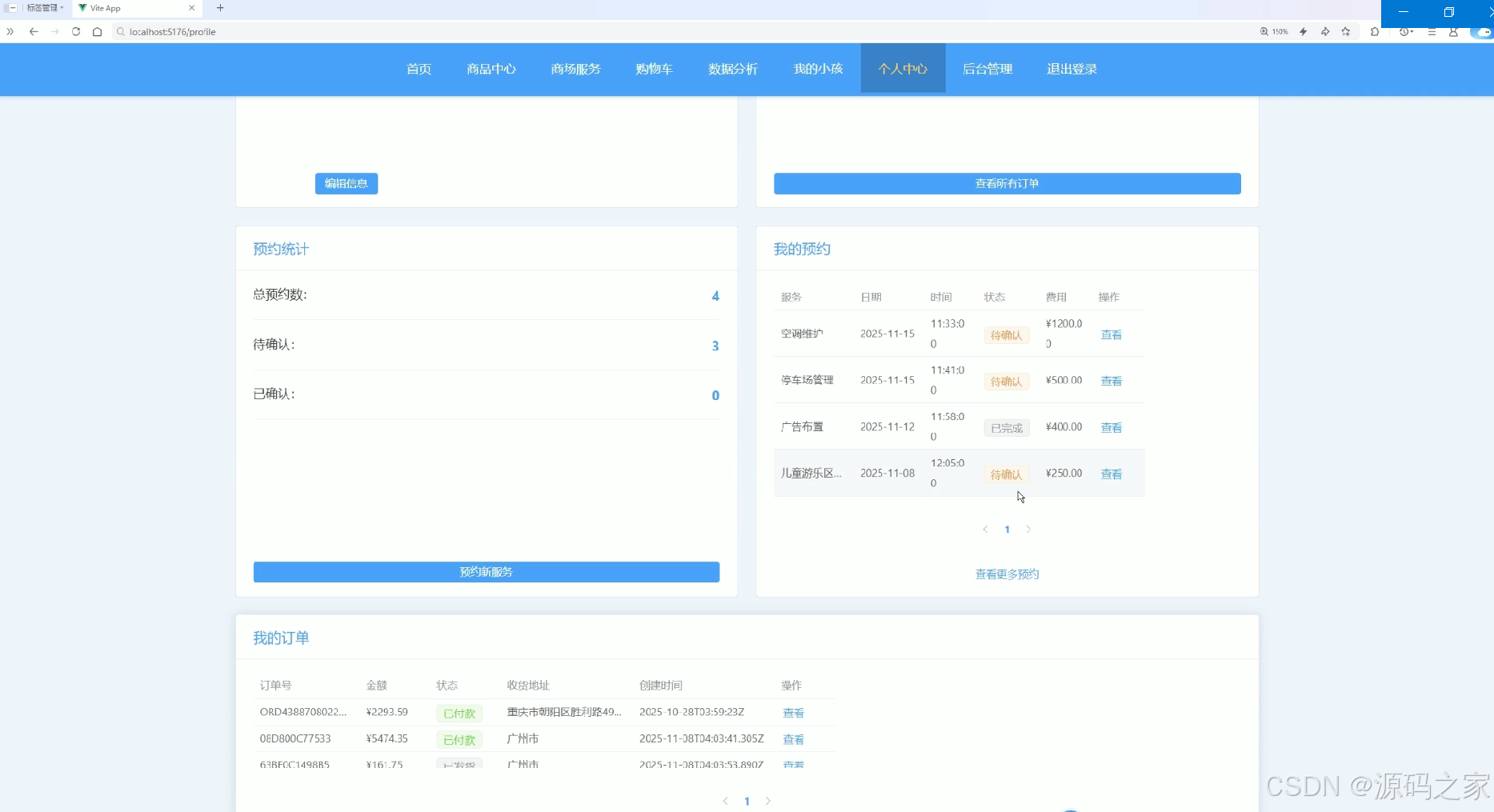The image size is (1494, 812).
Task: View the 广告布置 appointment
Action: click(1111, 427)
